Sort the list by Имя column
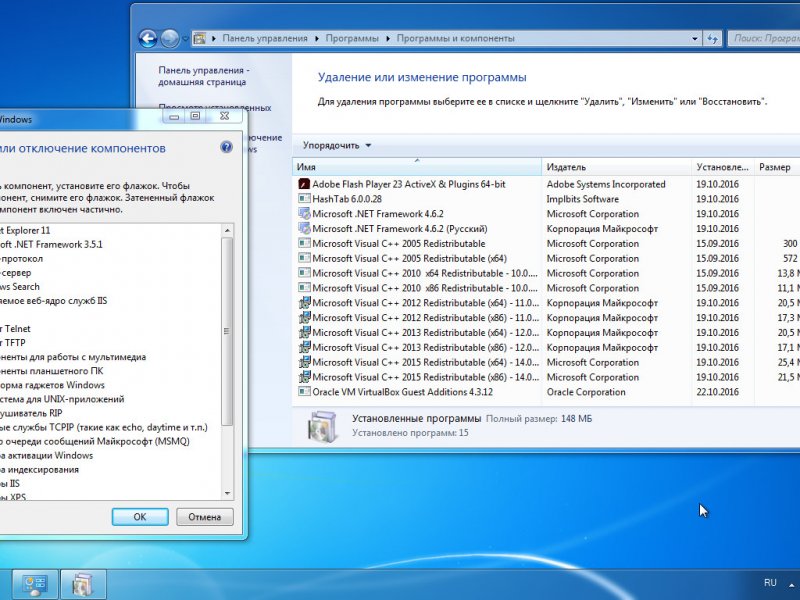Screen dimensions: 800x600 pos(417,167)
